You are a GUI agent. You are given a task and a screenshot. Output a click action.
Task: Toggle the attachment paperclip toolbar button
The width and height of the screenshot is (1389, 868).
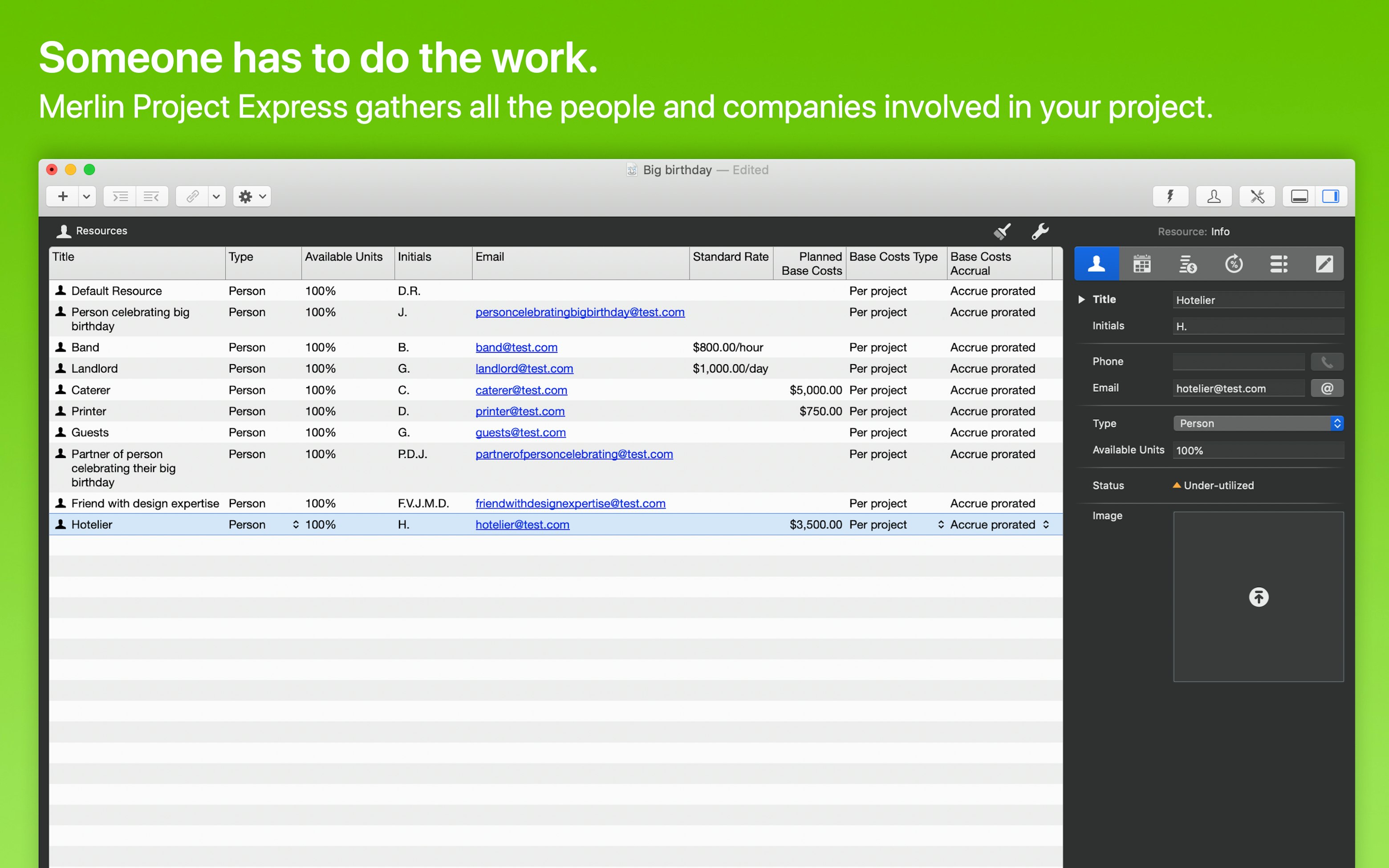pyautogui.click(x=192, y=196)
